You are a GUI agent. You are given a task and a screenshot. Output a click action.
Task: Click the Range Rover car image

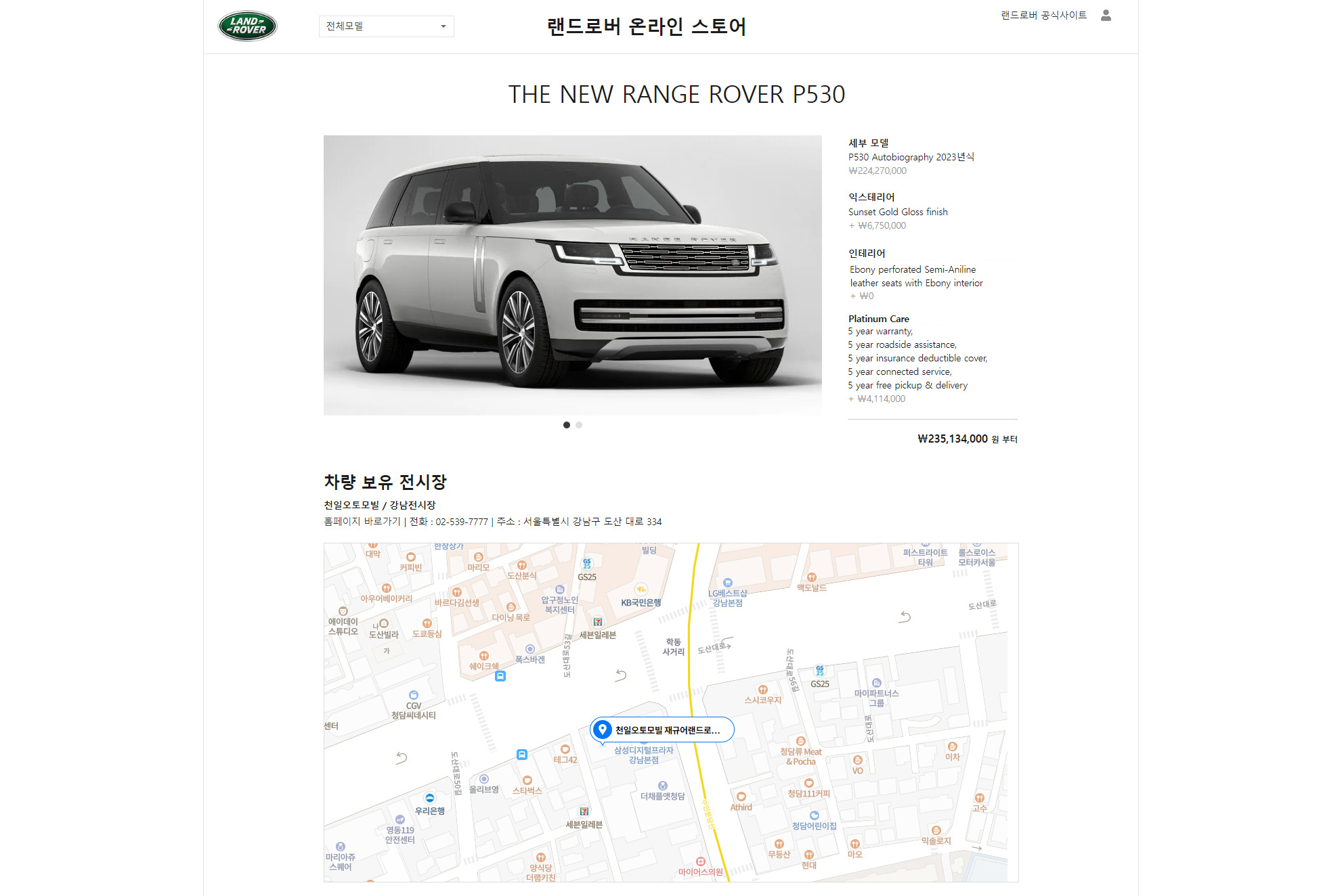click(x=573, y=275)
